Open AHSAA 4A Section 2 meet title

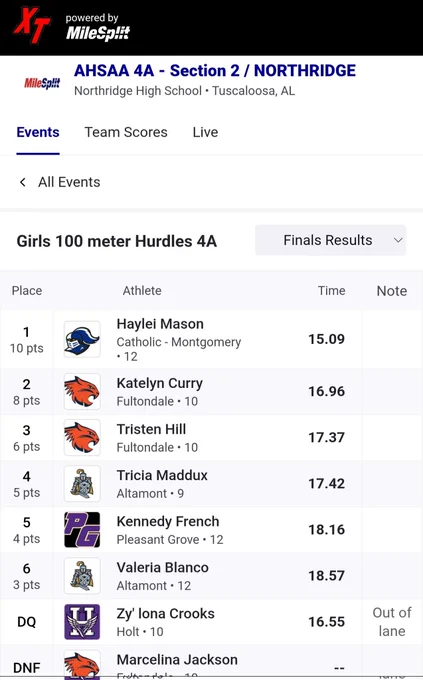[x=215, y=70]
